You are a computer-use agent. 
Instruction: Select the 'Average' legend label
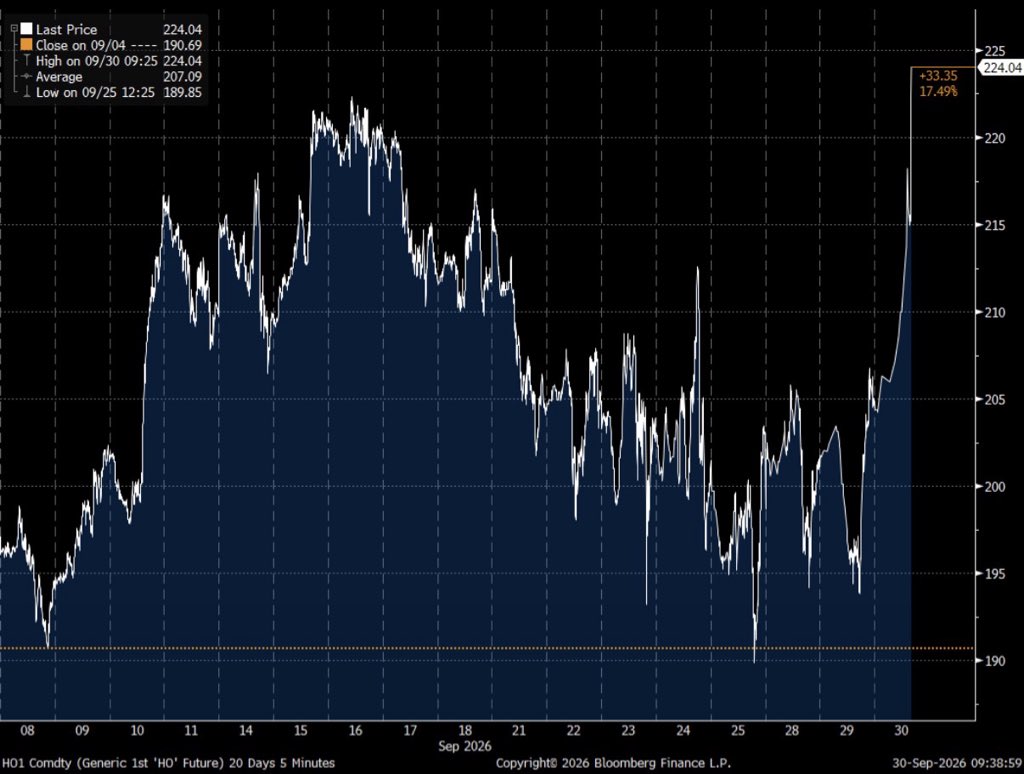[59, 76]
